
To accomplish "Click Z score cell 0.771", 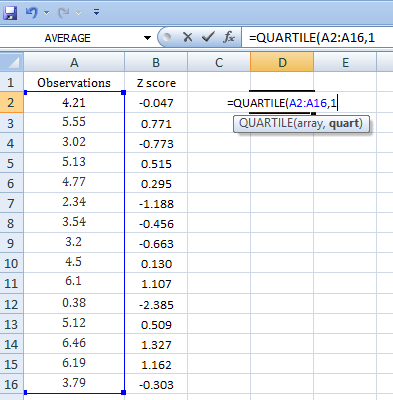I will 156,124.
